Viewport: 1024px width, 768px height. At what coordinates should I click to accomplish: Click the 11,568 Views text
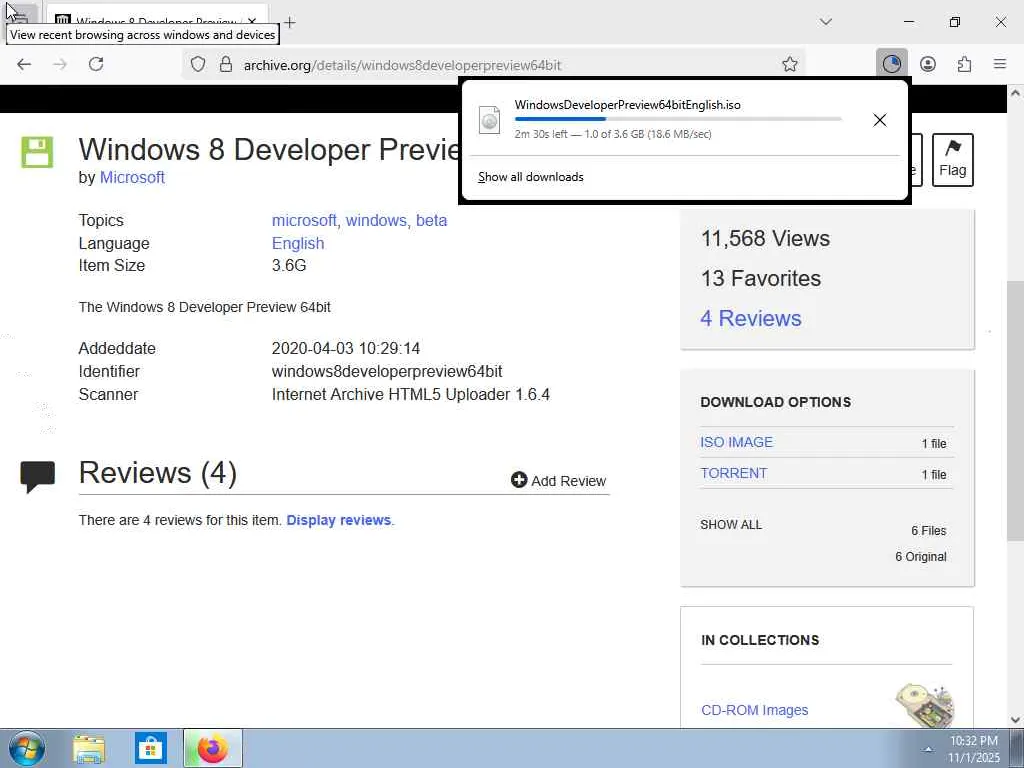click(765, 239)
